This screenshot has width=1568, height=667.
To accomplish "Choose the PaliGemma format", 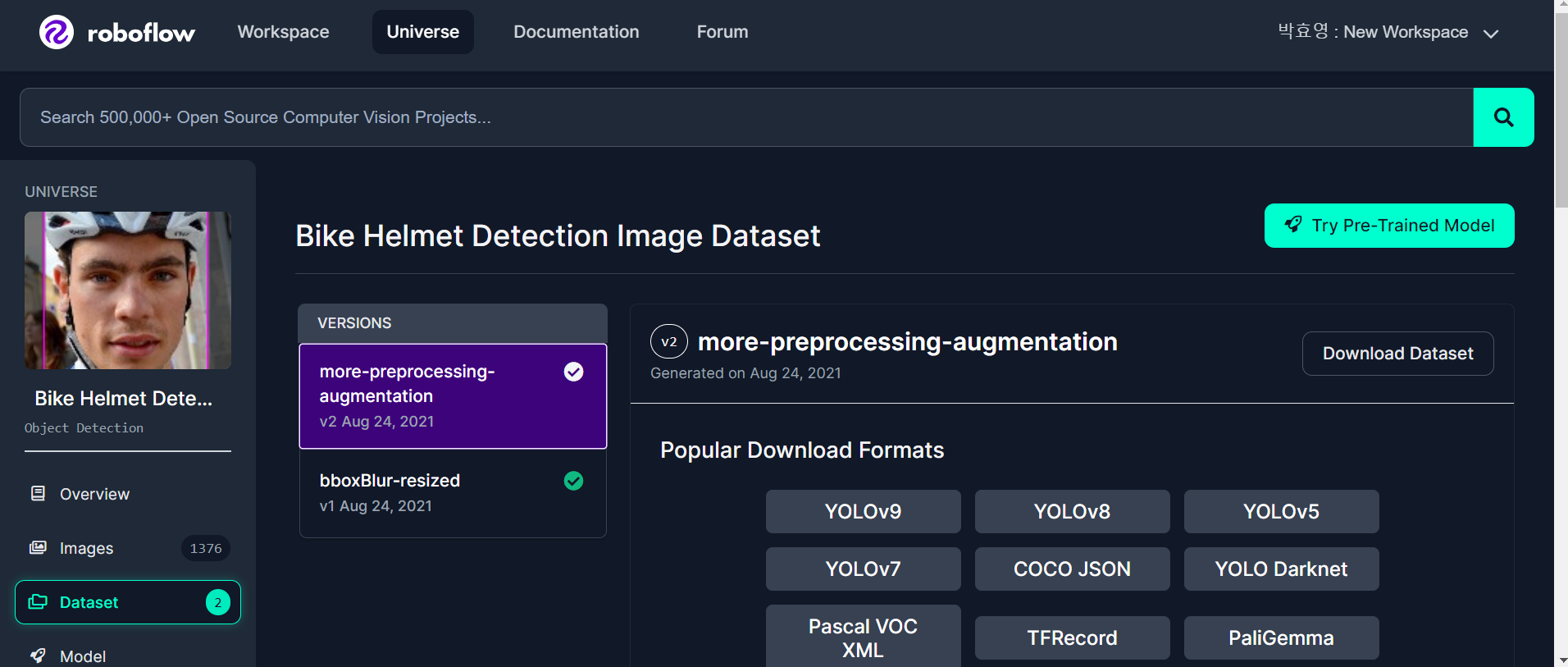I will [1282, 637].
